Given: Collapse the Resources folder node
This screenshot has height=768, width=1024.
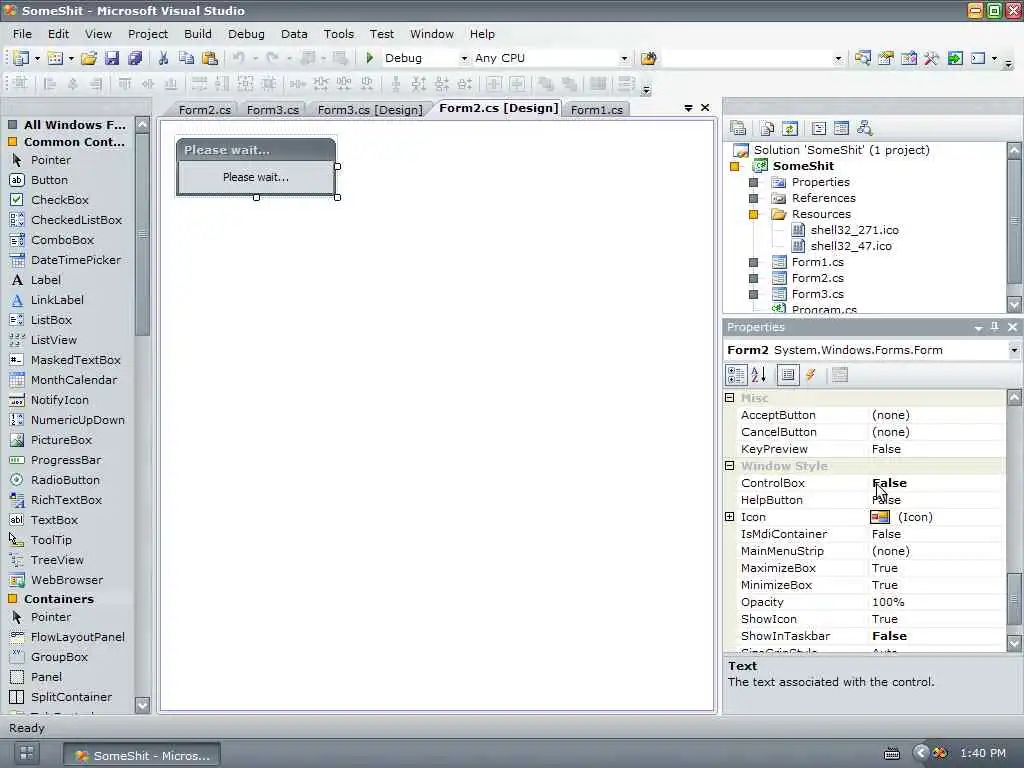Looking at the screenshot, I should point(753,214).
